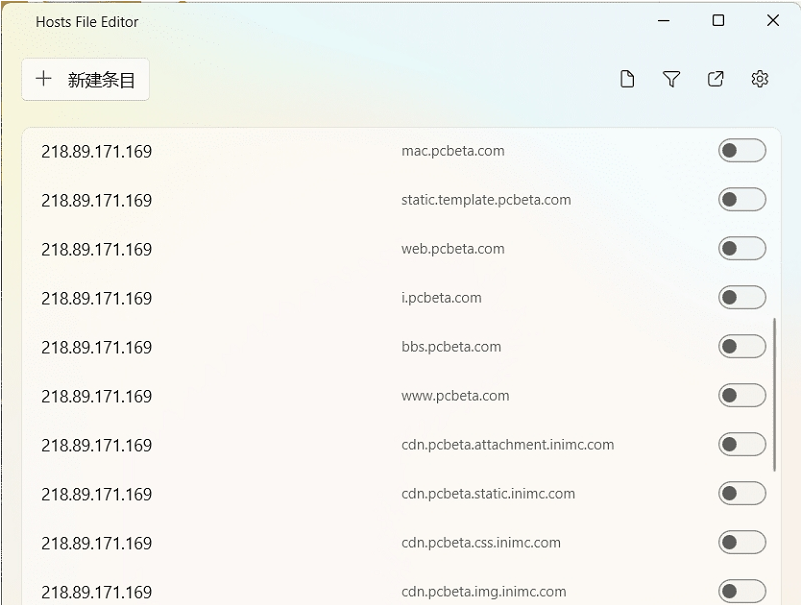Enable the cdn.pcbeta.static.inimc.com toggle
The image size is (801, 605).
click(742, 494)
